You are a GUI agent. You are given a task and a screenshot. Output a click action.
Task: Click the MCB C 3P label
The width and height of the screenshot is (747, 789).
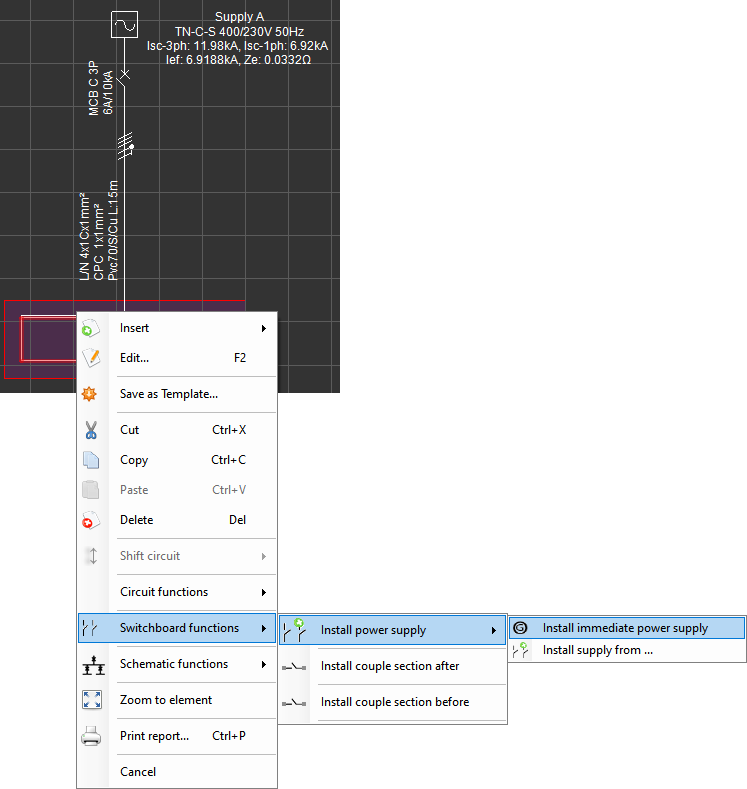point(94,88)
